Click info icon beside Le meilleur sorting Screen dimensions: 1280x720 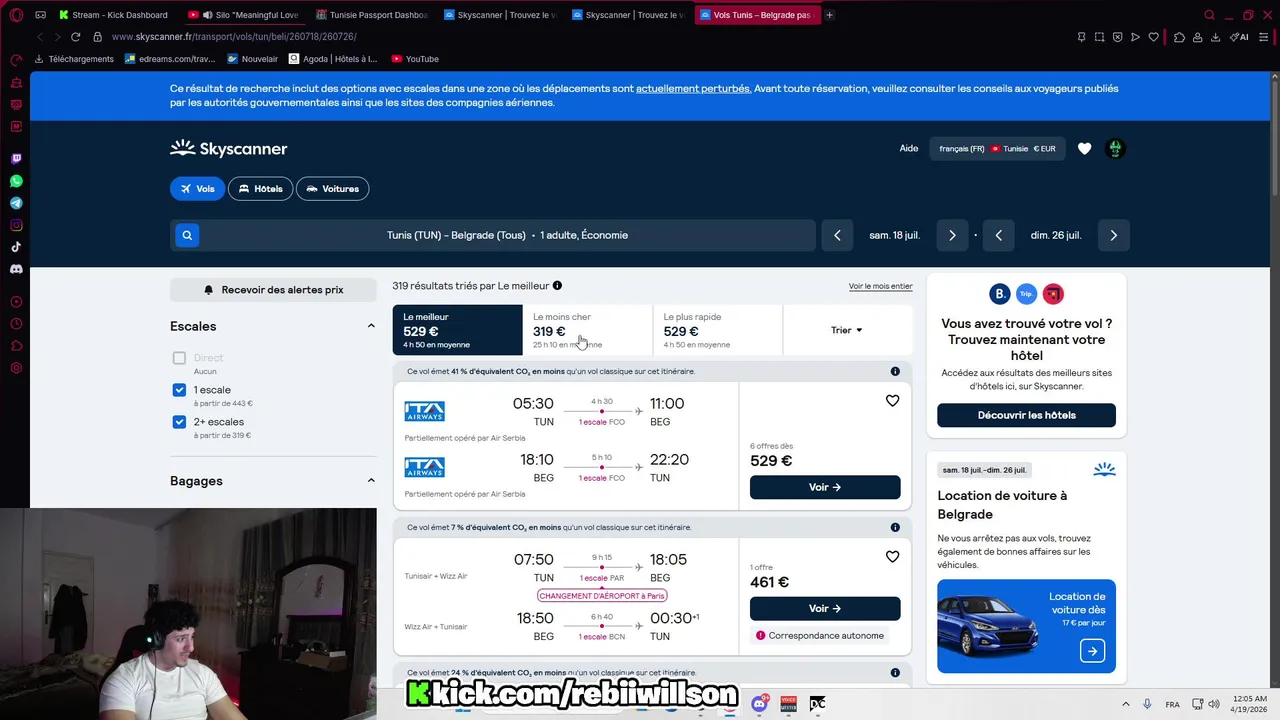coord(557,286)
